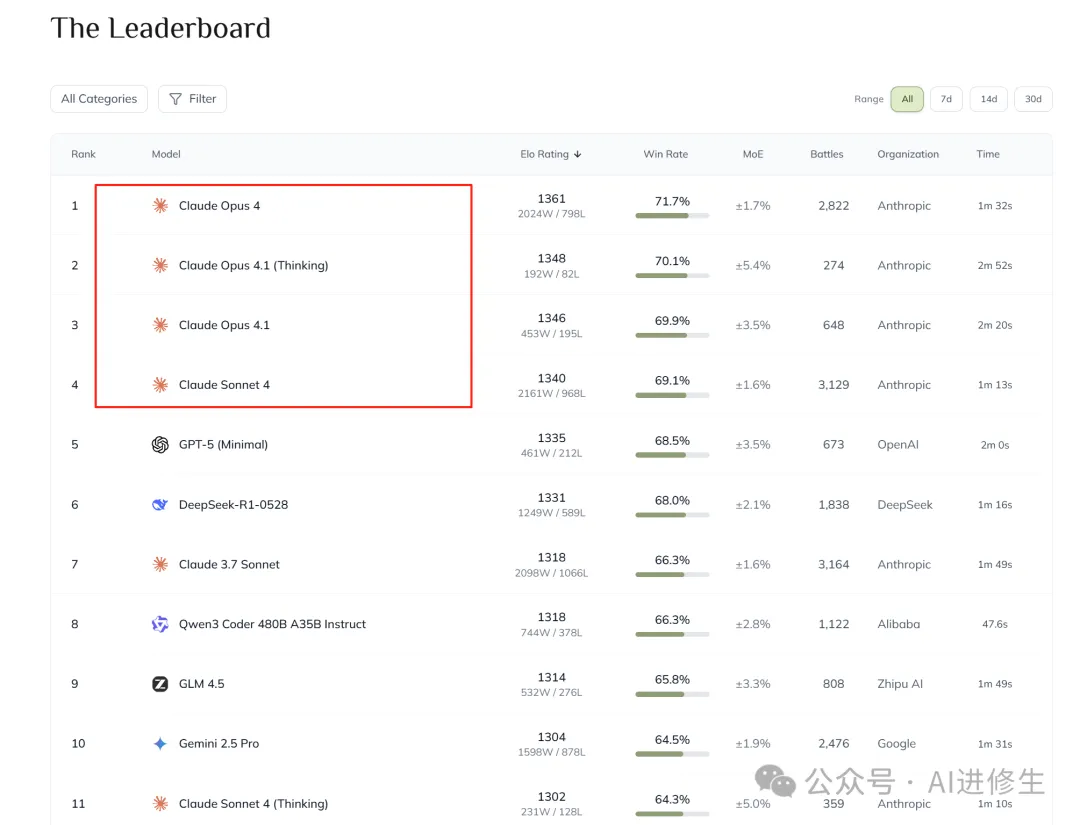Click the MoE column header
The width and height of the screenshot is (1080, 825).
[x=753, y=154]
